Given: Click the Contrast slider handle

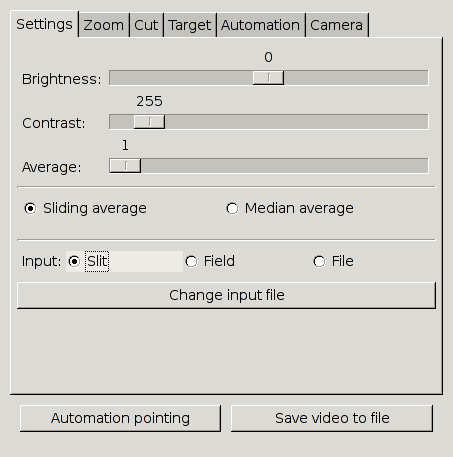Looking at the screenshot, I should [149, 122].
